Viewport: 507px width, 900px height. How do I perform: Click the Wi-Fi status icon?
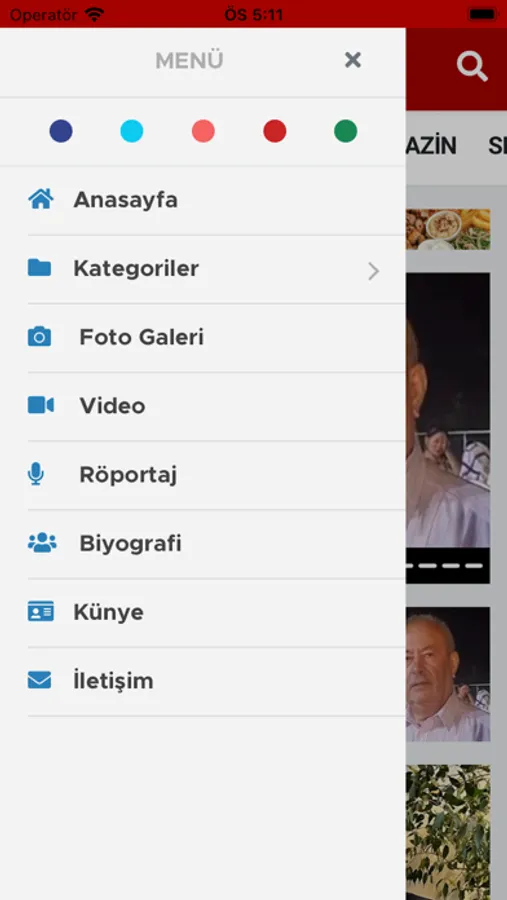pyautogui.click(x=94, y=14)
